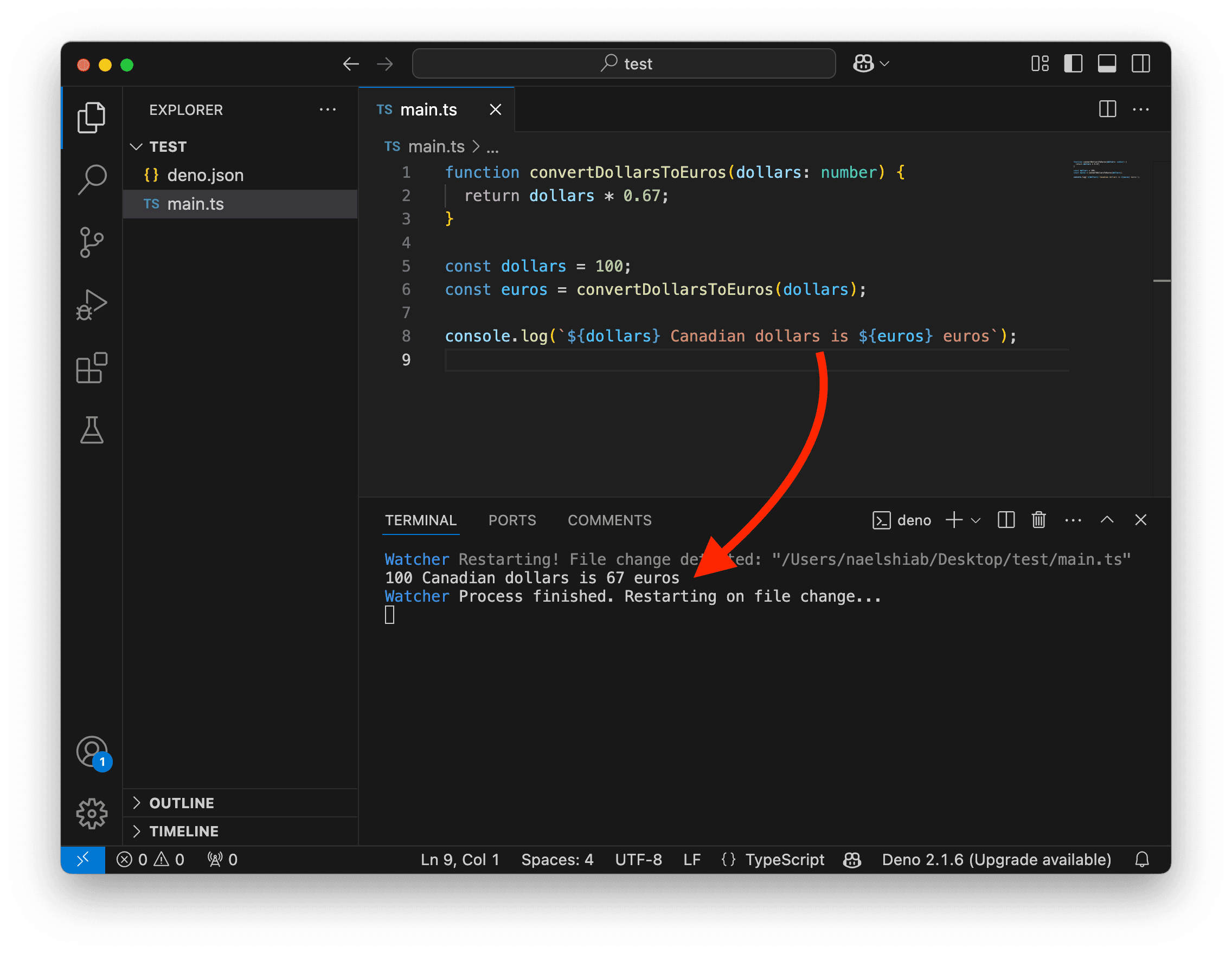Click the 0.67 value on line 2
The height and width of the screenshot is (954, 1232).
point(641,196)
